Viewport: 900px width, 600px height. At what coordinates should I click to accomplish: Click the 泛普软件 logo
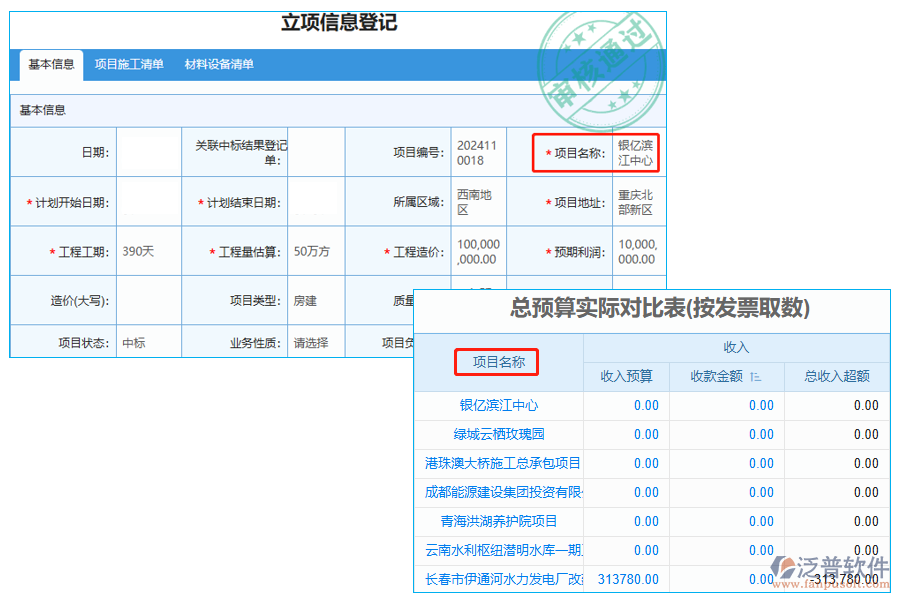coord(830,563)
